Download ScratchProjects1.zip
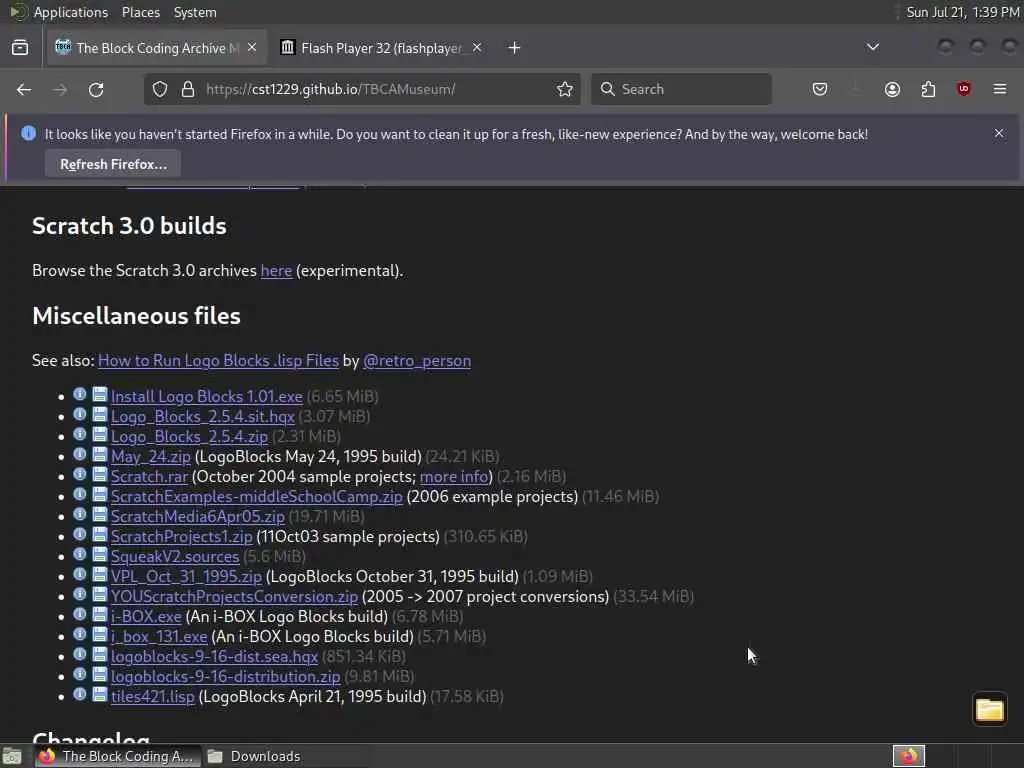The height and width of the screenshot is (768, 1024). (x=182, y=536)
